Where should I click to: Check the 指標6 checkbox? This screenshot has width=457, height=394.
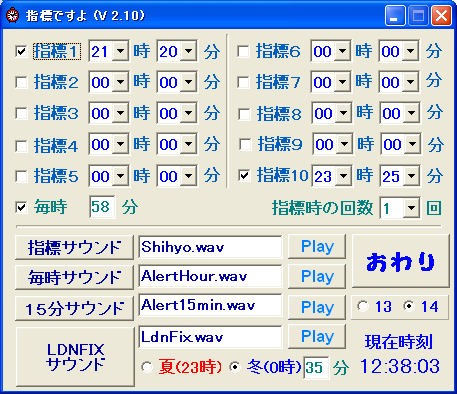pos(243,52)
